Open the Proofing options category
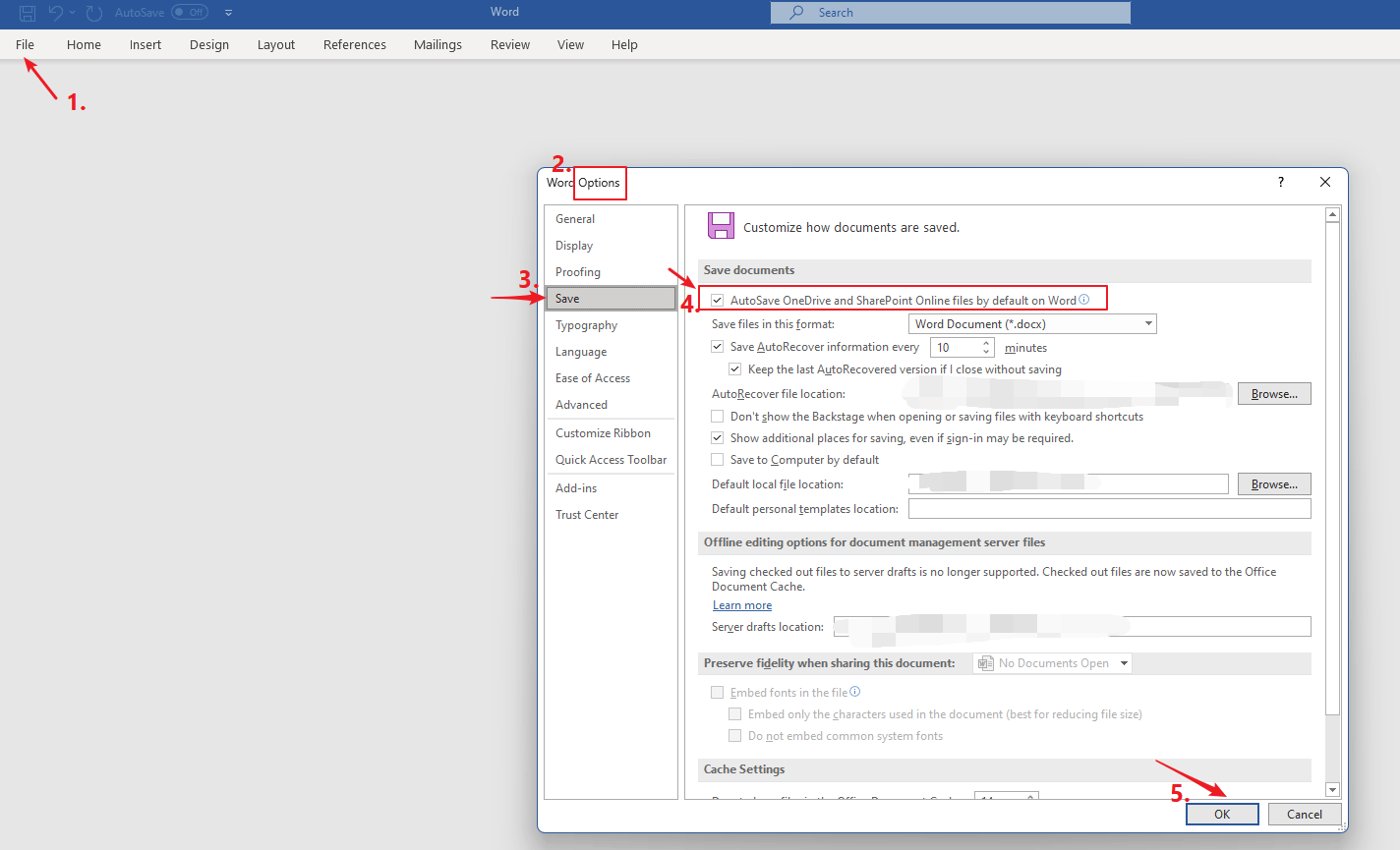The height and width of the screenshot is (850, 1400). point(611,272)
